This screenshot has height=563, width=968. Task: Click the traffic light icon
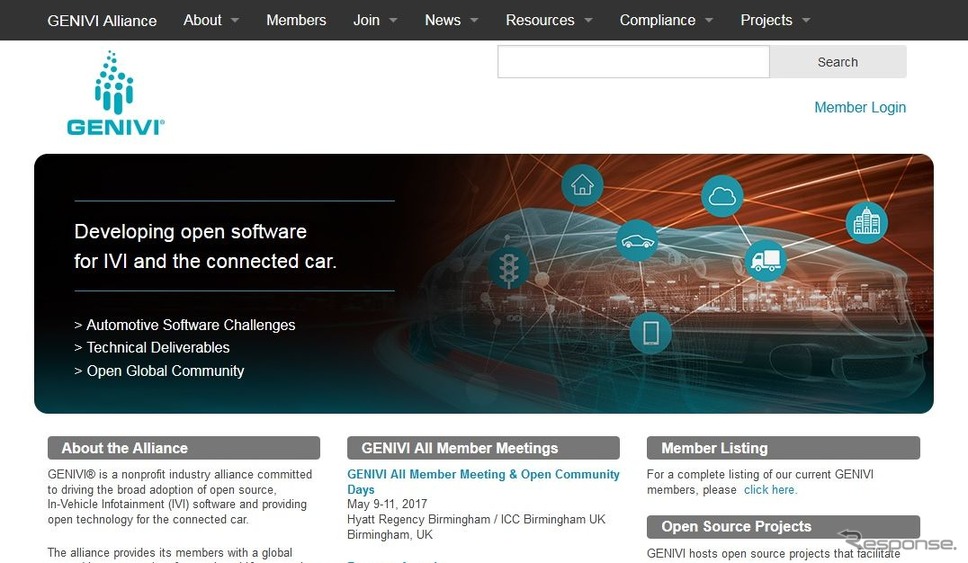(508, 268)
